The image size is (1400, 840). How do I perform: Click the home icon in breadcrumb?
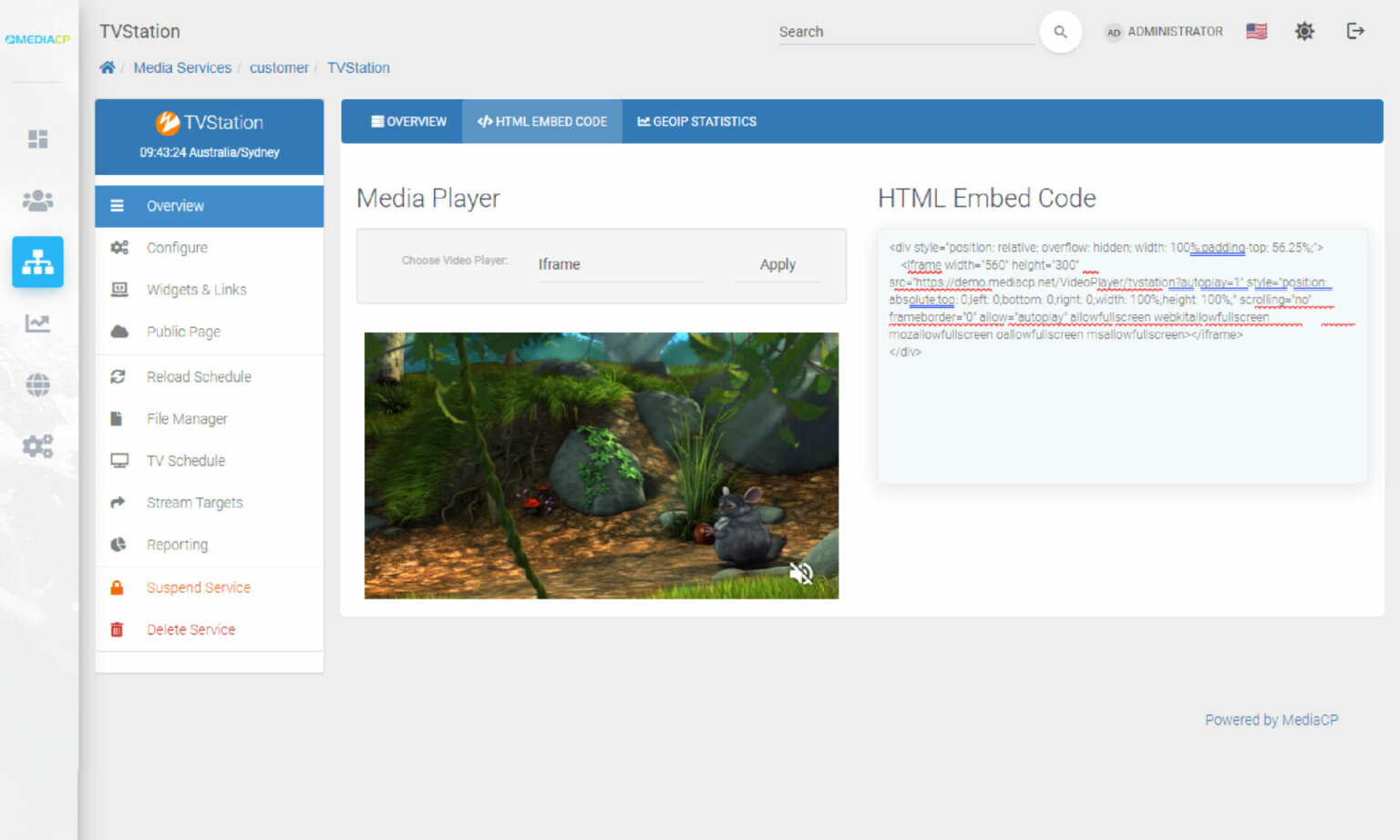click(x=108, y=67)
